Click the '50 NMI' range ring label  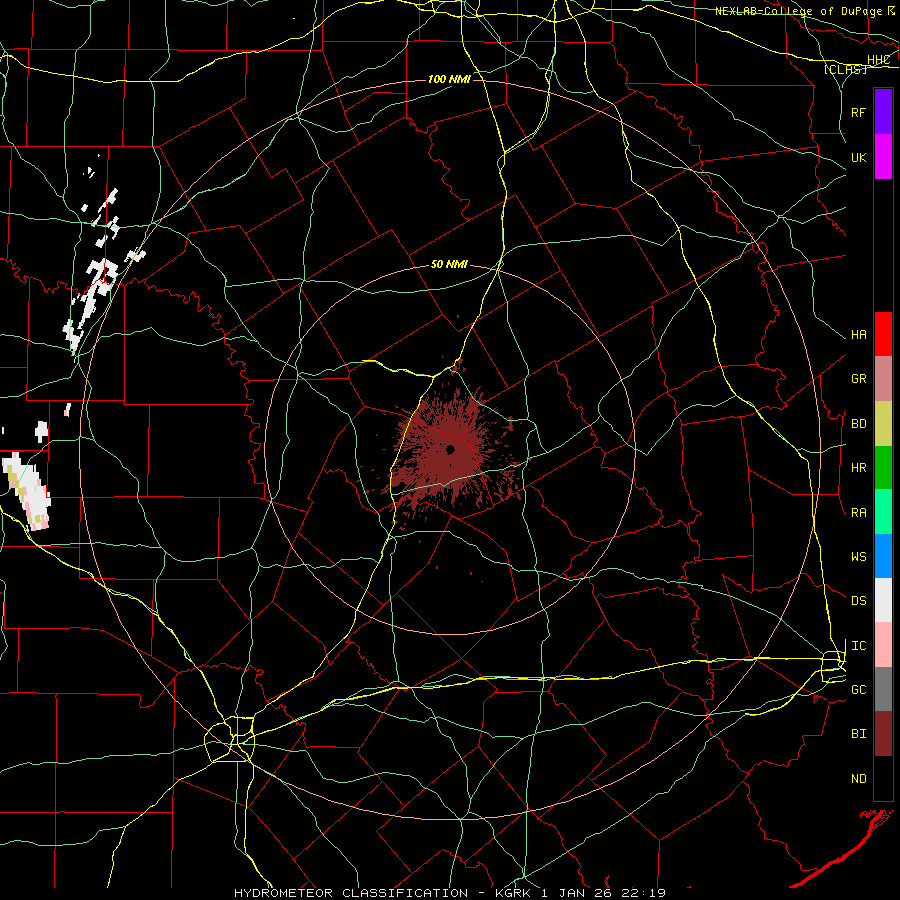coord(449,264)
